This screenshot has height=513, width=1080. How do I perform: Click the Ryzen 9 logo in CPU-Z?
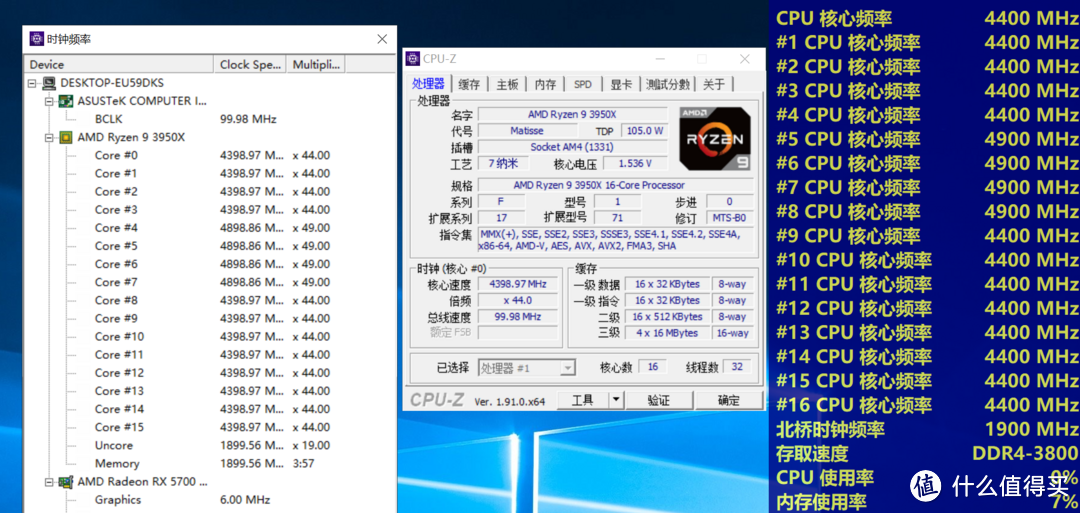[x=714, y=138]
